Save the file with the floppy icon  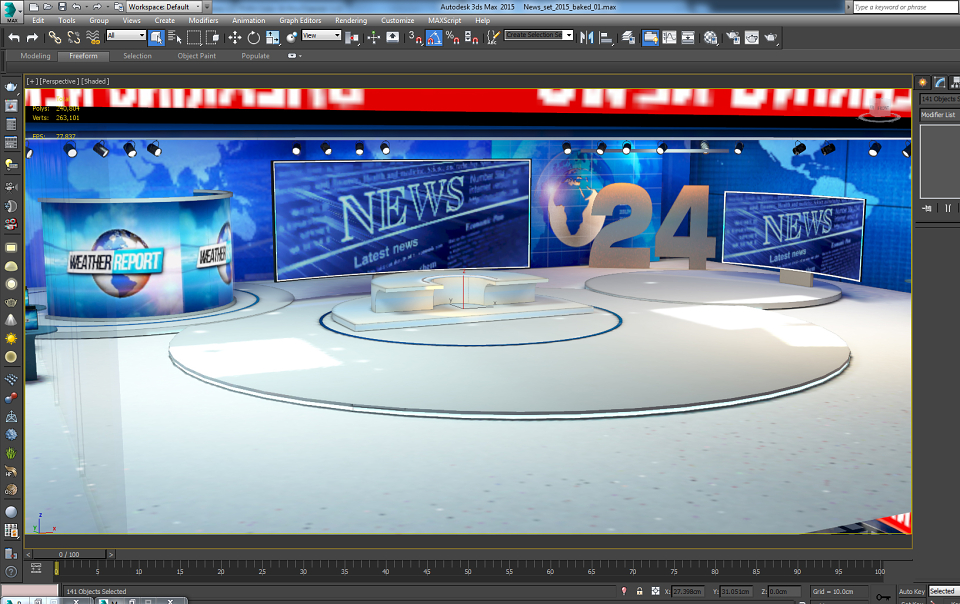tap(62, 7)
